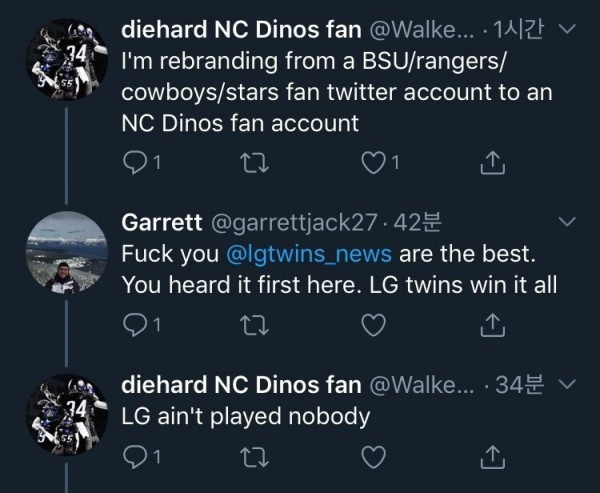Like the "LG ain't played nobody" tweet
Screen dimensions: 600x493
(373, 457)
